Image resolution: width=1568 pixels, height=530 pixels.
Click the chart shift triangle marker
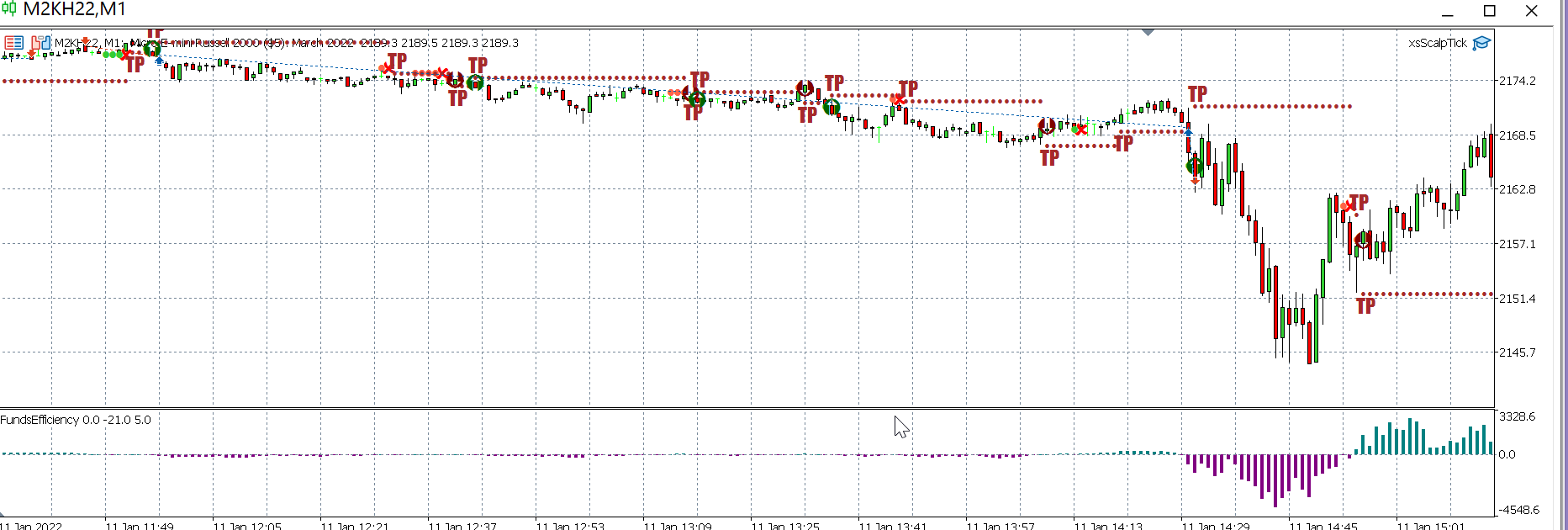pyautogui.click(x=1148, y=32)
